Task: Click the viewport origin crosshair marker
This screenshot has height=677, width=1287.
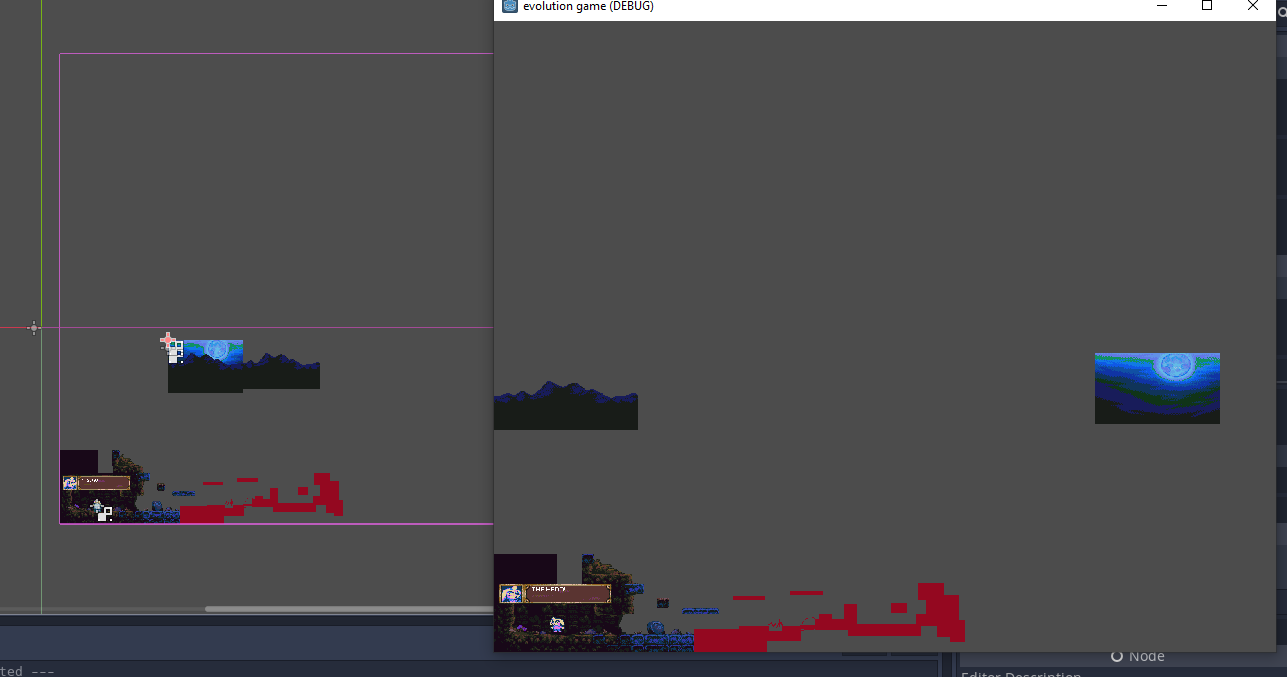Action: [33, 328]
